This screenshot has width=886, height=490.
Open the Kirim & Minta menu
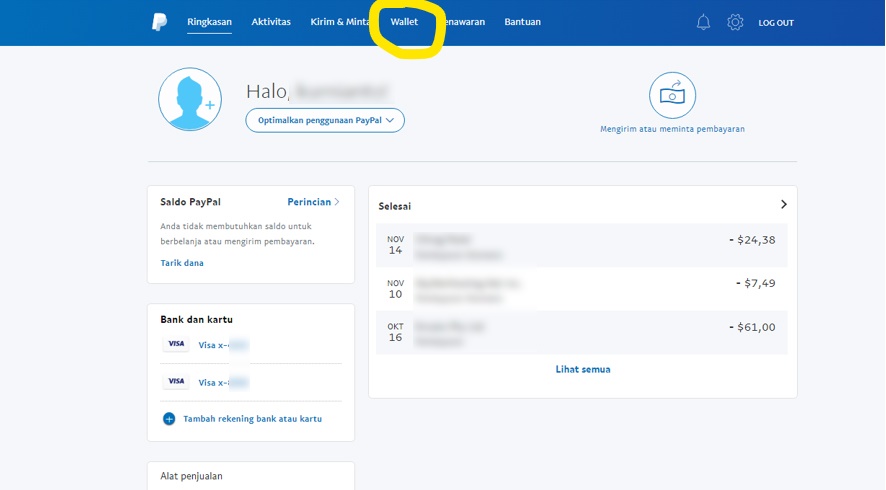click(340, 22)
